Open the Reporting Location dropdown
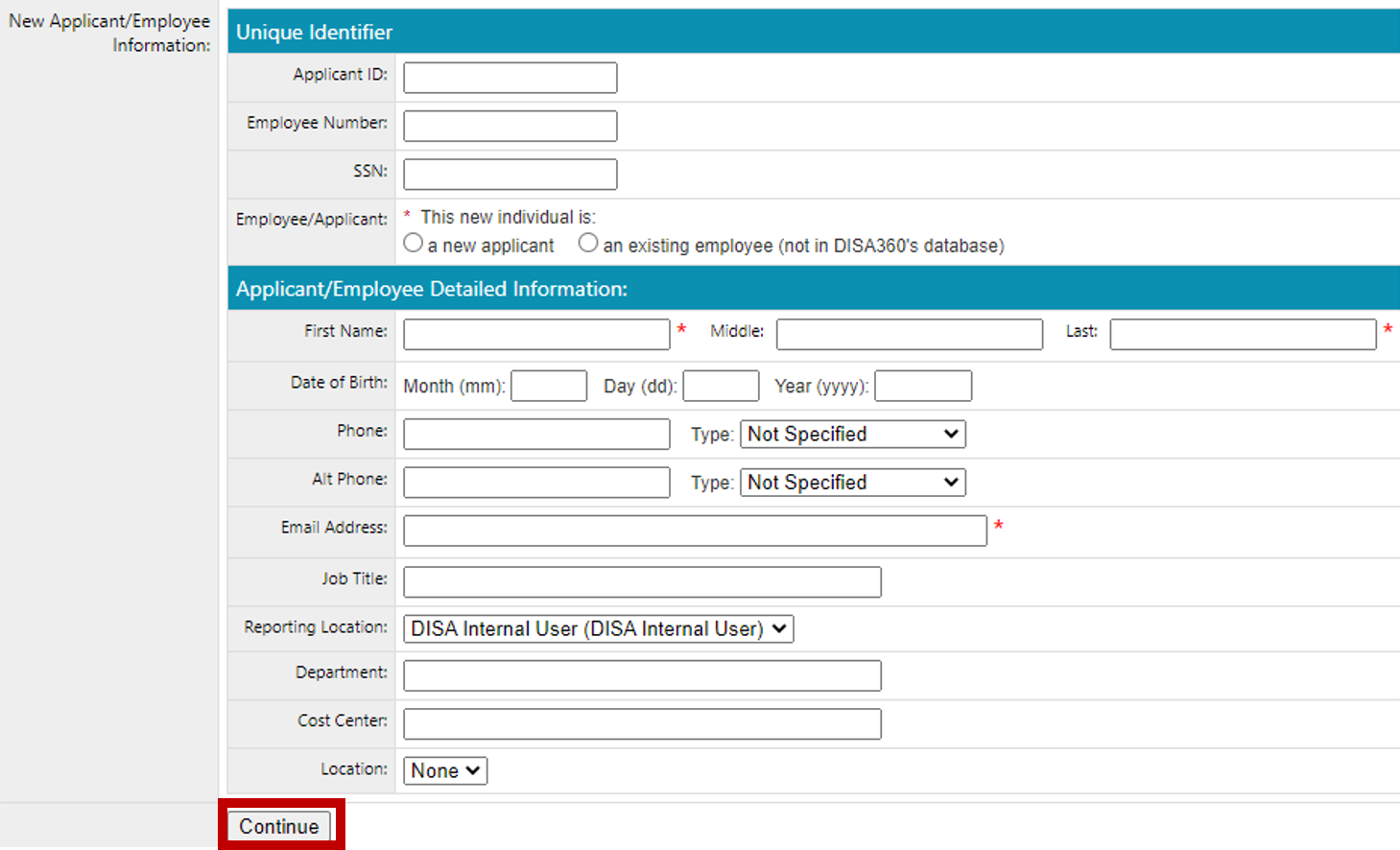The width and height of the screenshot is (1400, 850). (x=598, y=629)
